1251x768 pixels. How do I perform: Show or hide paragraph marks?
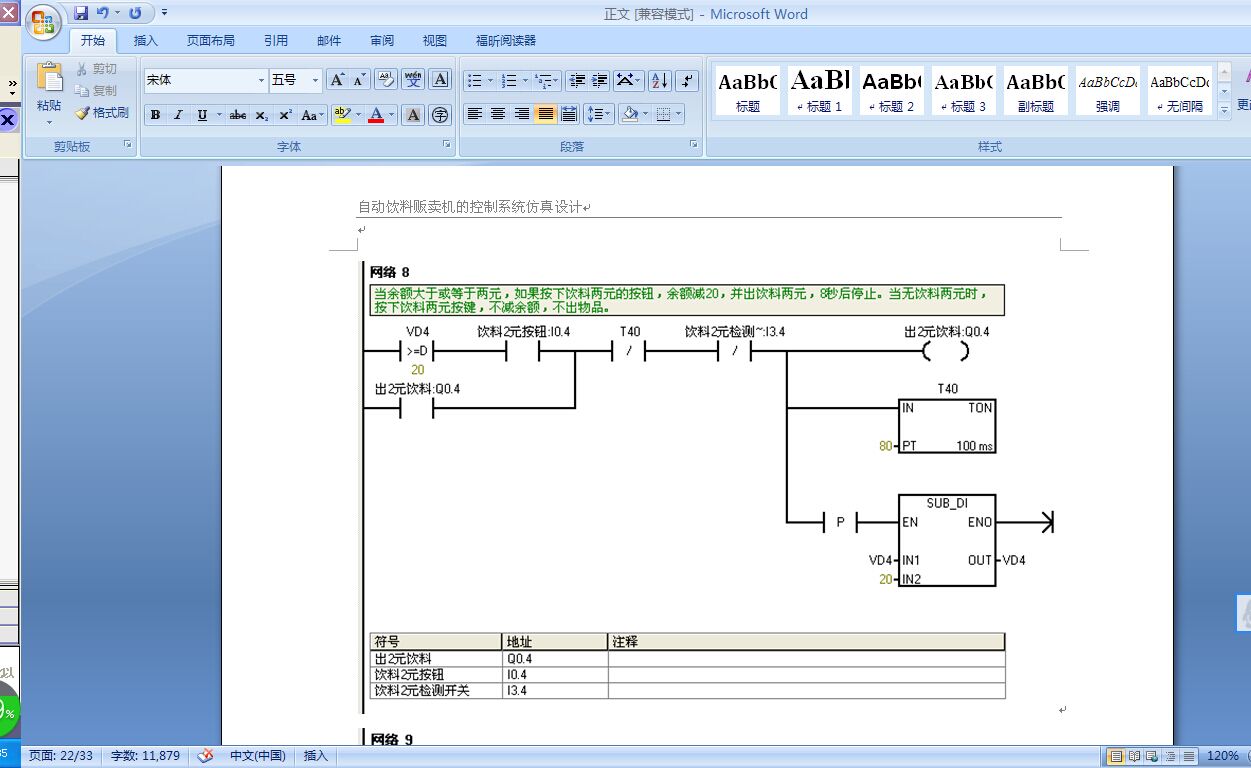coord(687,80)
